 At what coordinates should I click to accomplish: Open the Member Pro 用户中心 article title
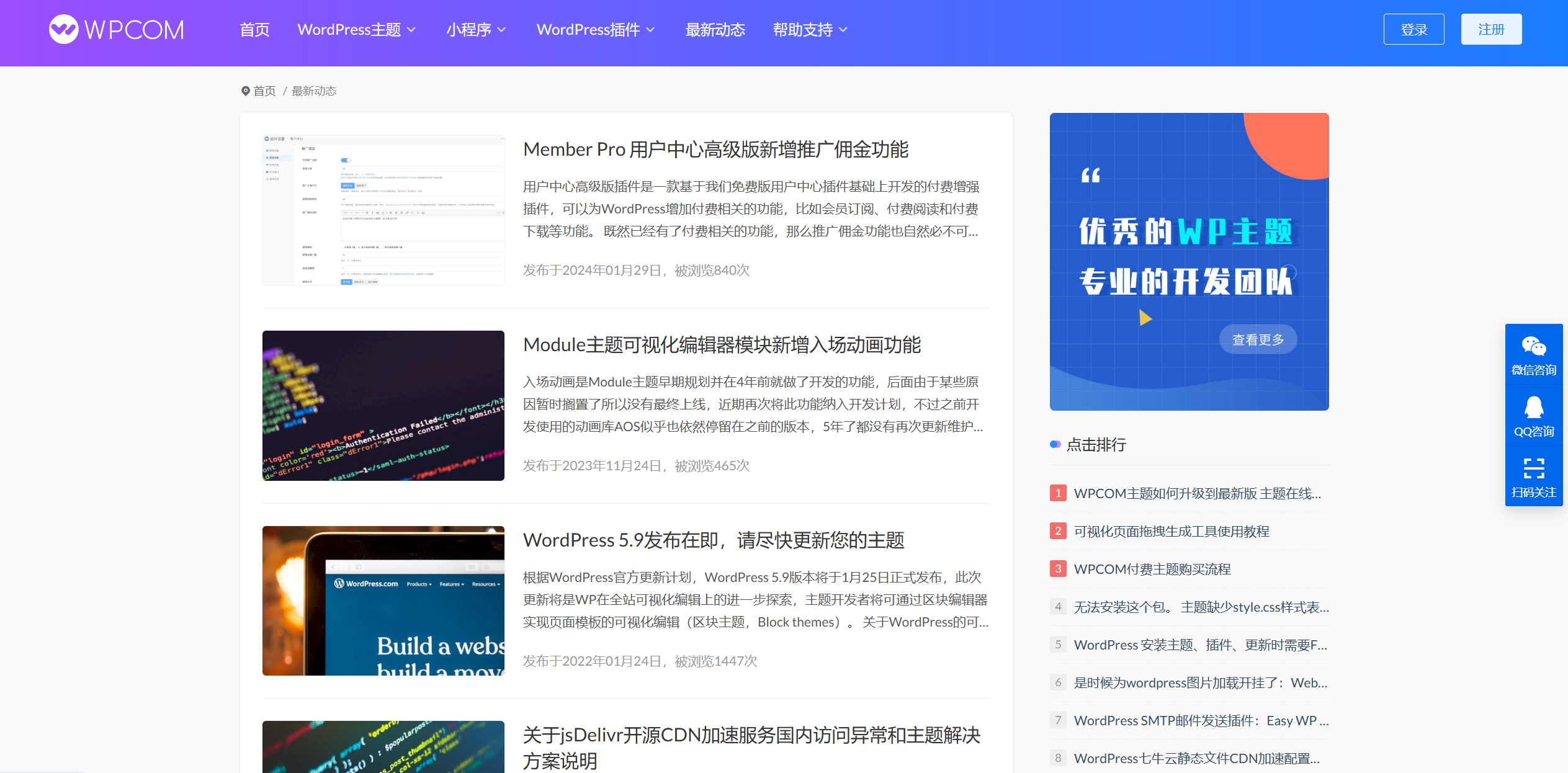[715, 150]
